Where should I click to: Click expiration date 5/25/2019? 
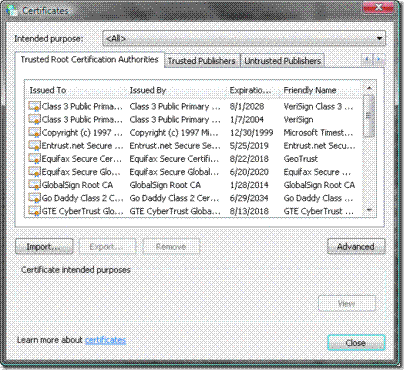click(249, 146)
